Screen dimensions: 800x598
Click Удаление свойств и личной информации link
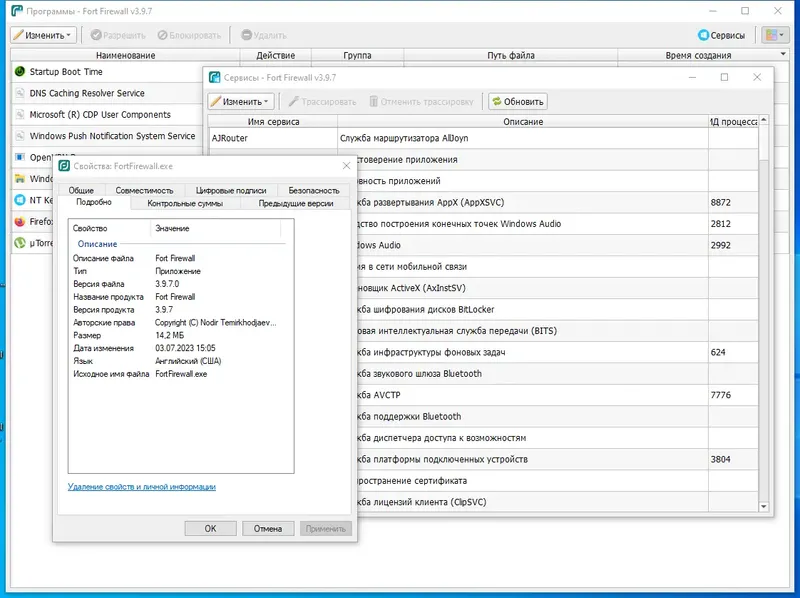coord(142,487)
